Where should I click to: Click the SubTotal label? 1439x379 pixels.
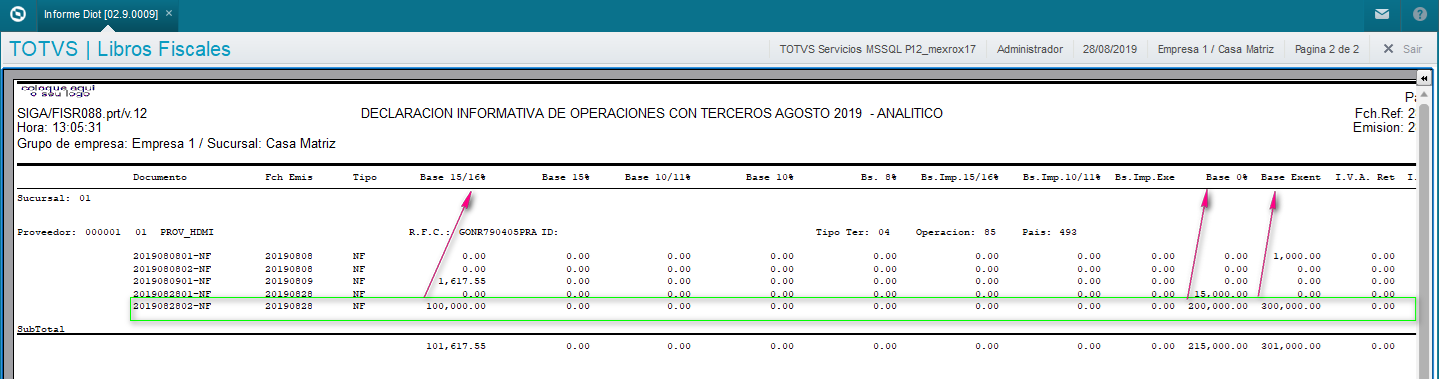pyautogui.click(x=41, y=328)
